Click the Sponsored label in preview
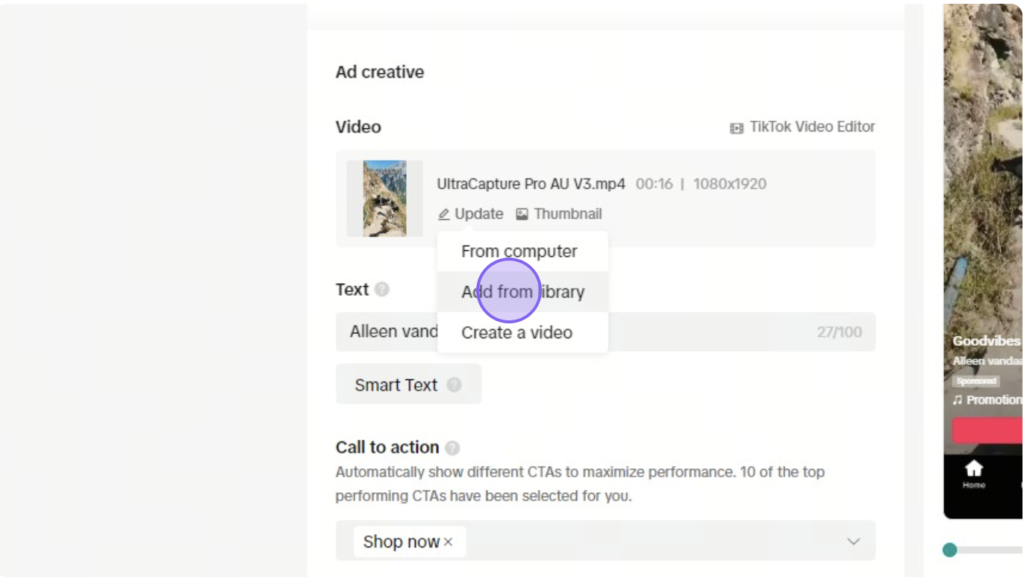This screenshot has width=1024, height=584. click(x=976, y=381)
